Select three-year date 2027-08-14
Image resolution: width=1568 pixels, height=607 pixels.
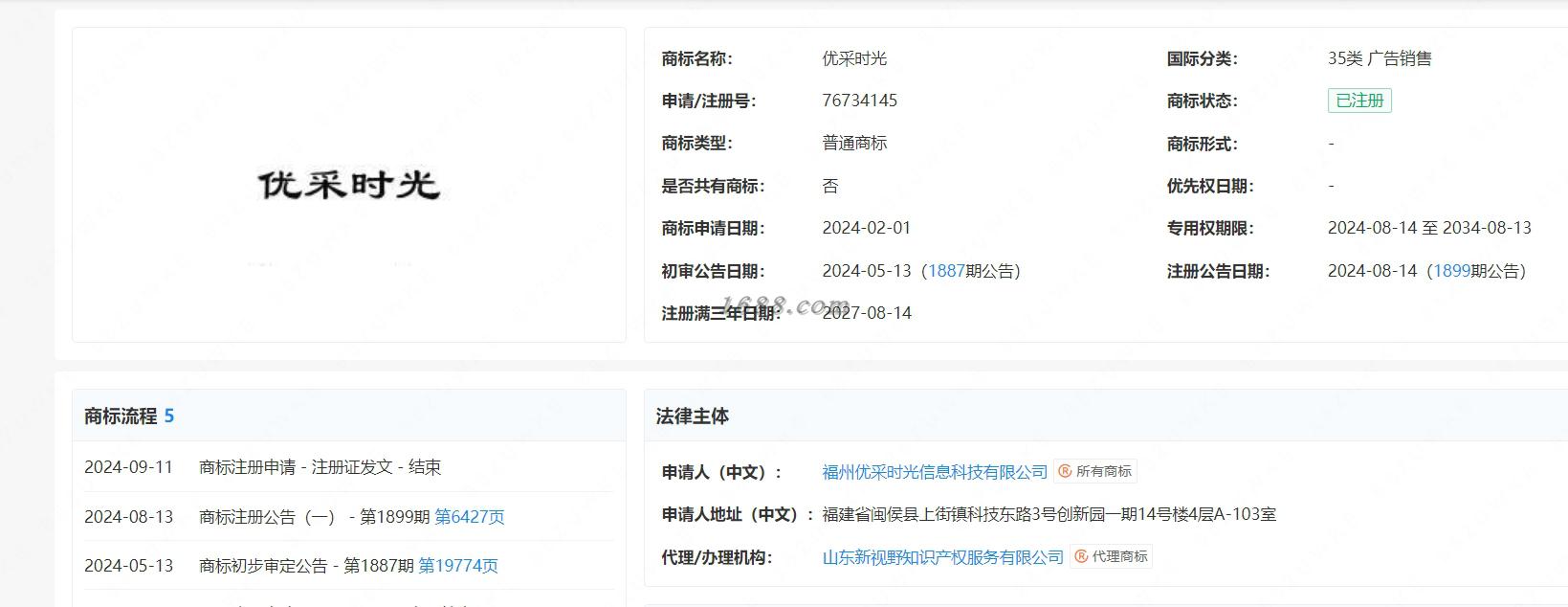[867, 313]
